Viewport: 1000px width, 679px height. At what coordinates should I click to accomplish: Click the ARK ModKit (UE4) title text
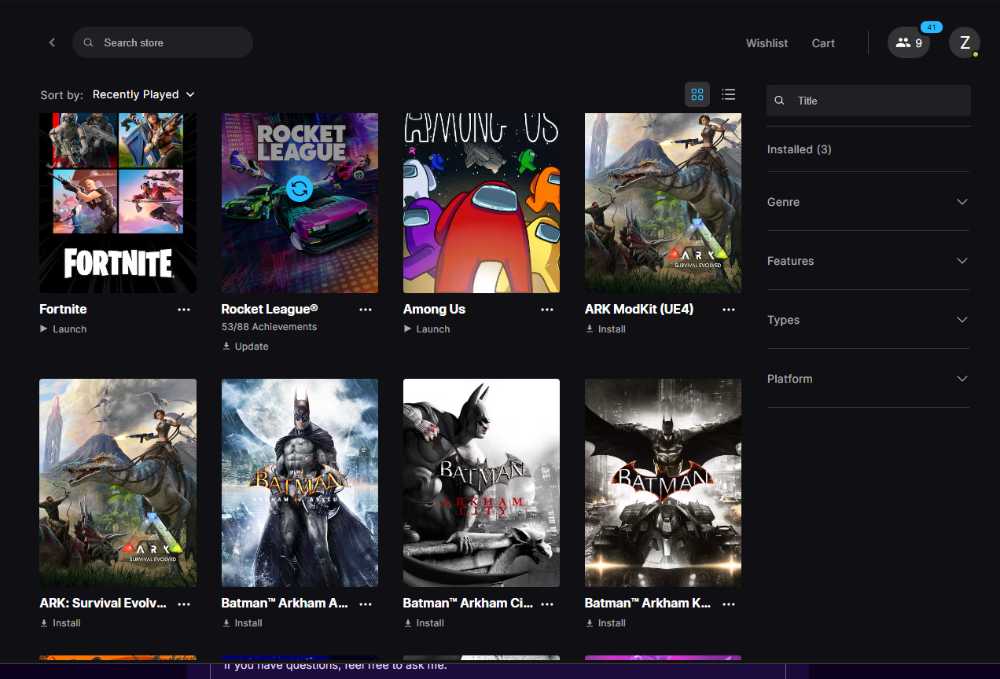(x=639, y=309)
